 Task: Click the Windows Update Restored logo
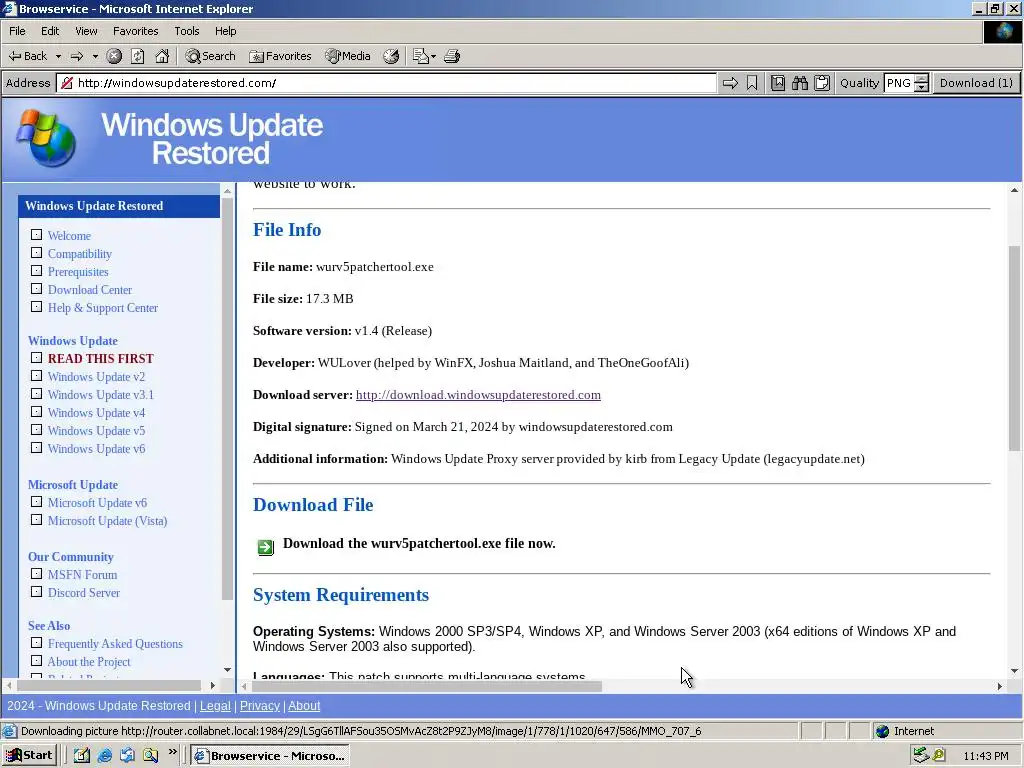[x=170, y=138]
